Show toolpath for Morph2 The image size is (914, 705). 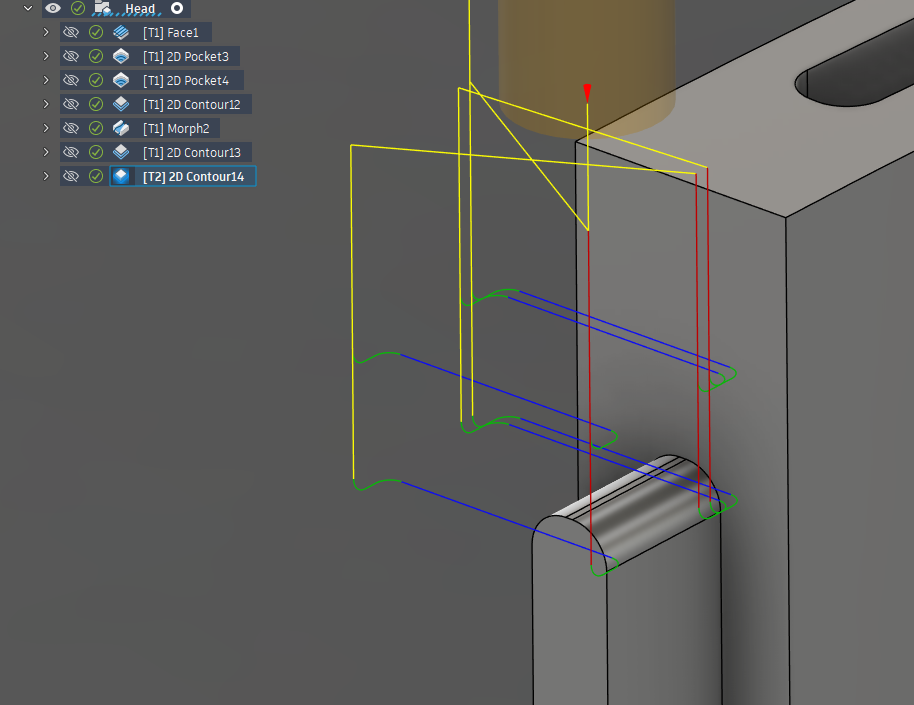(x=71, y=128)
